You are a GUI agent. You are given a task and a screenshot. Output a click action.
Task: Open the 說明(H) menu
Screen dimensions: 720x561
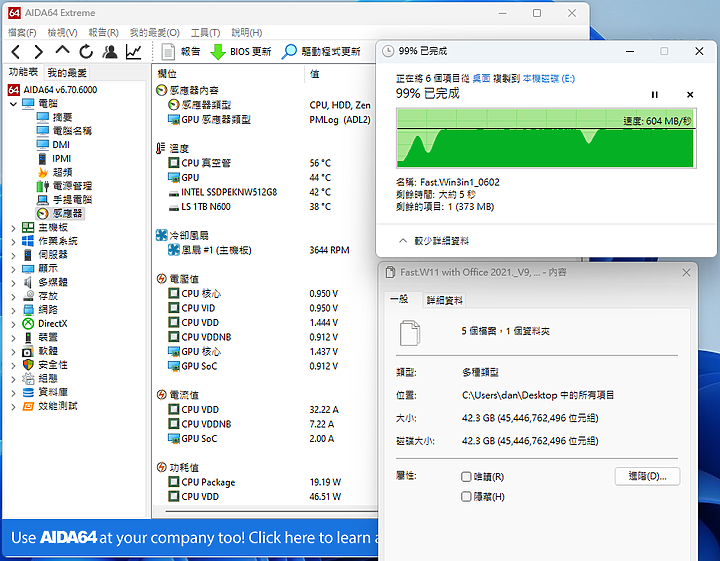(x=247, y=33)
